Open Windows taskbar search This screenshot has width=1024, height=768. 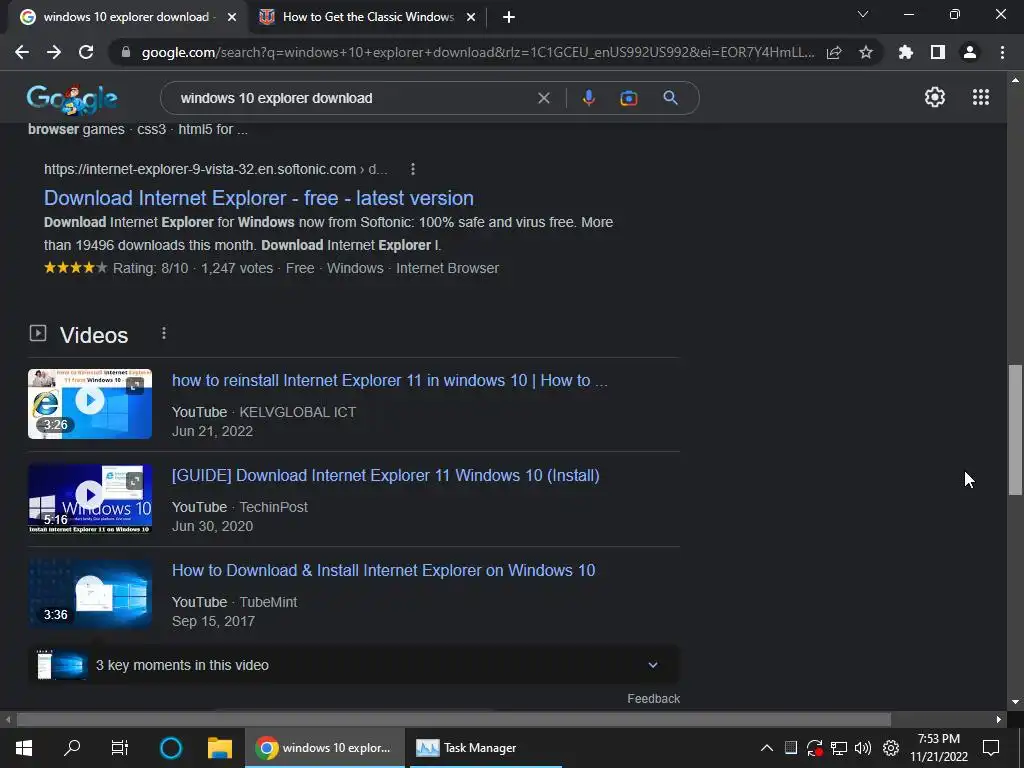pos(72,748)
